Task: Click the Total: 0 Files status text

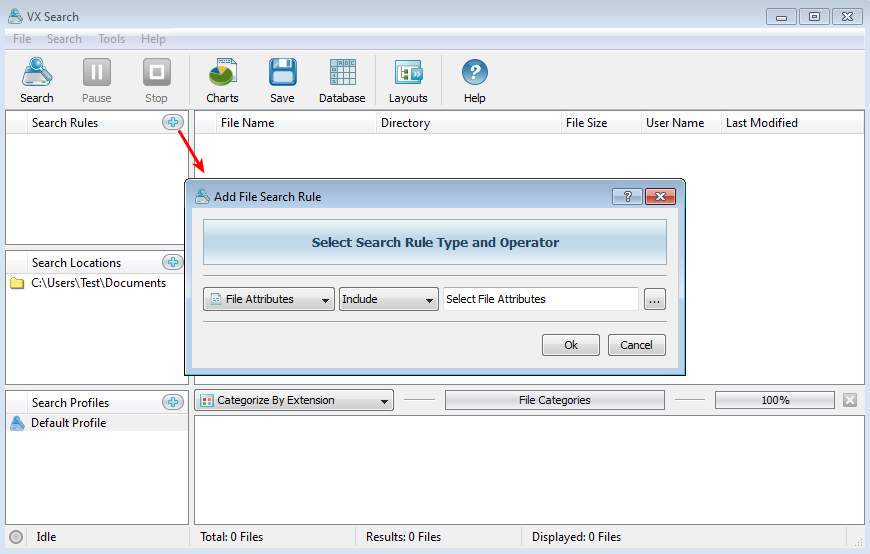Action: [x=231, y=537]
